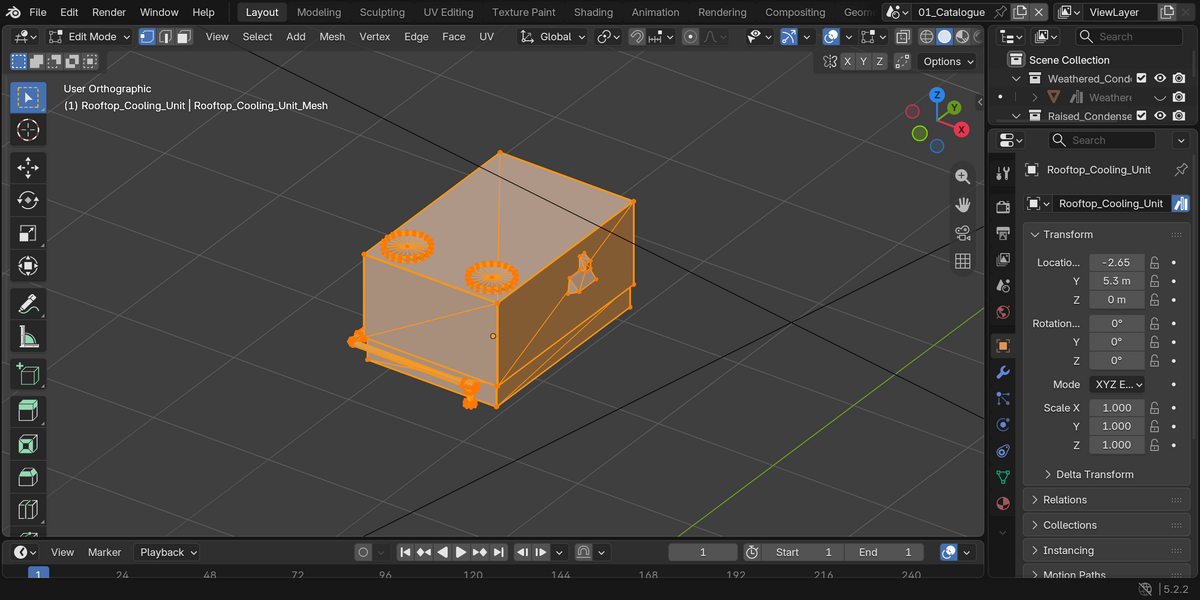Open the Global orientation dropdown
The image size is (1200, 600).
tap(554, 36)
